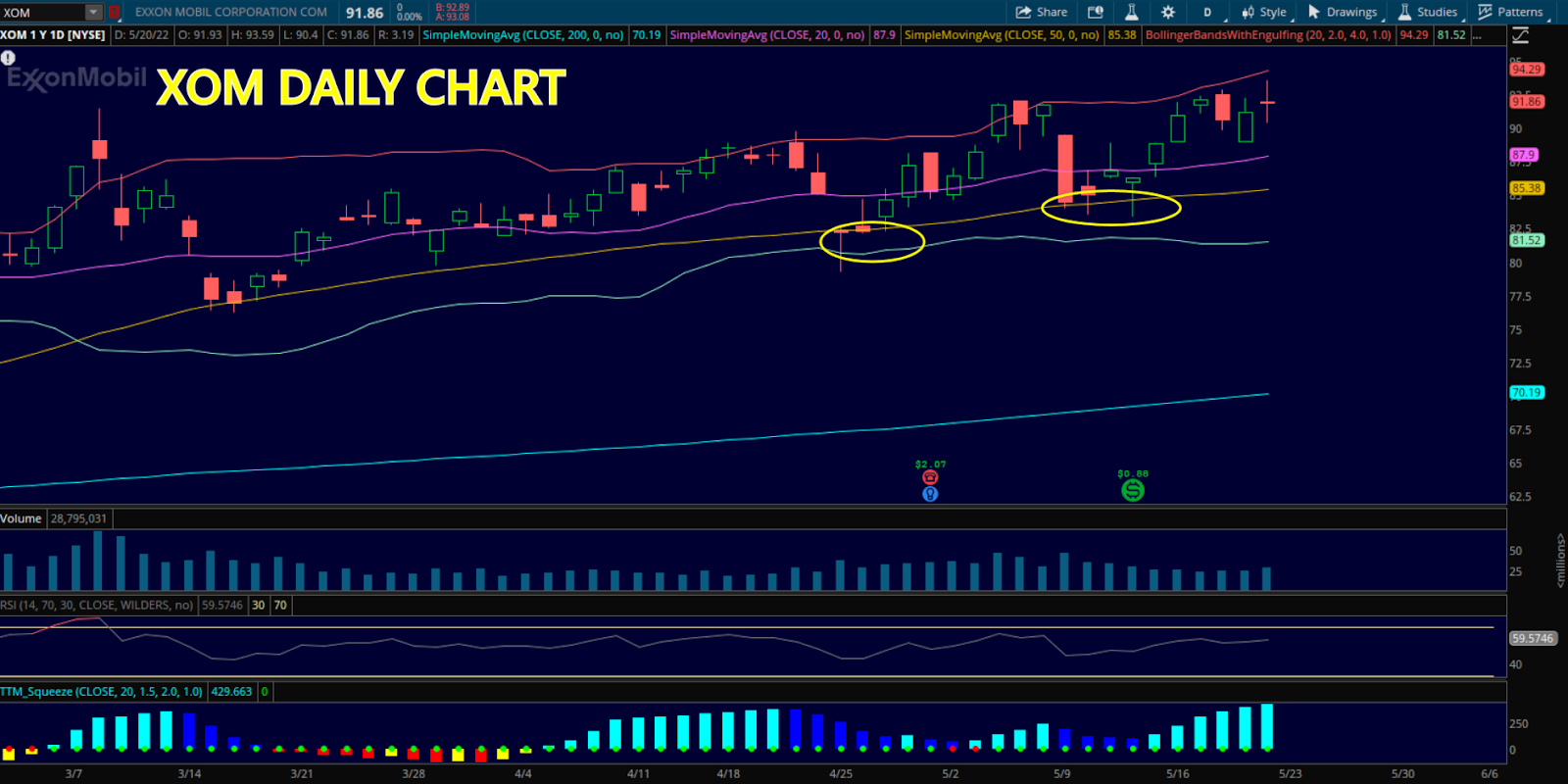Screen dimensions: 1568x784
Task: Click the close price C: 91.86
Action: tap(348, 35)
